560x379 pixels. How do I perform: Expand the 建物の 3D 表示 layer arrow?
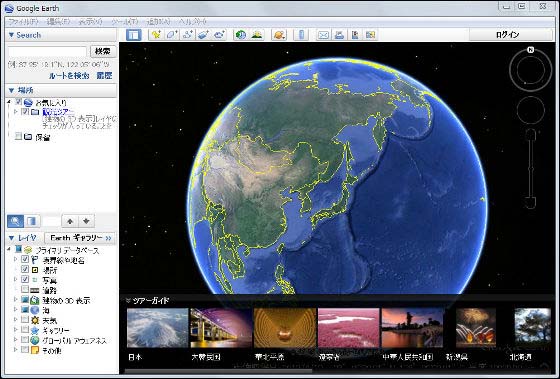15,299
